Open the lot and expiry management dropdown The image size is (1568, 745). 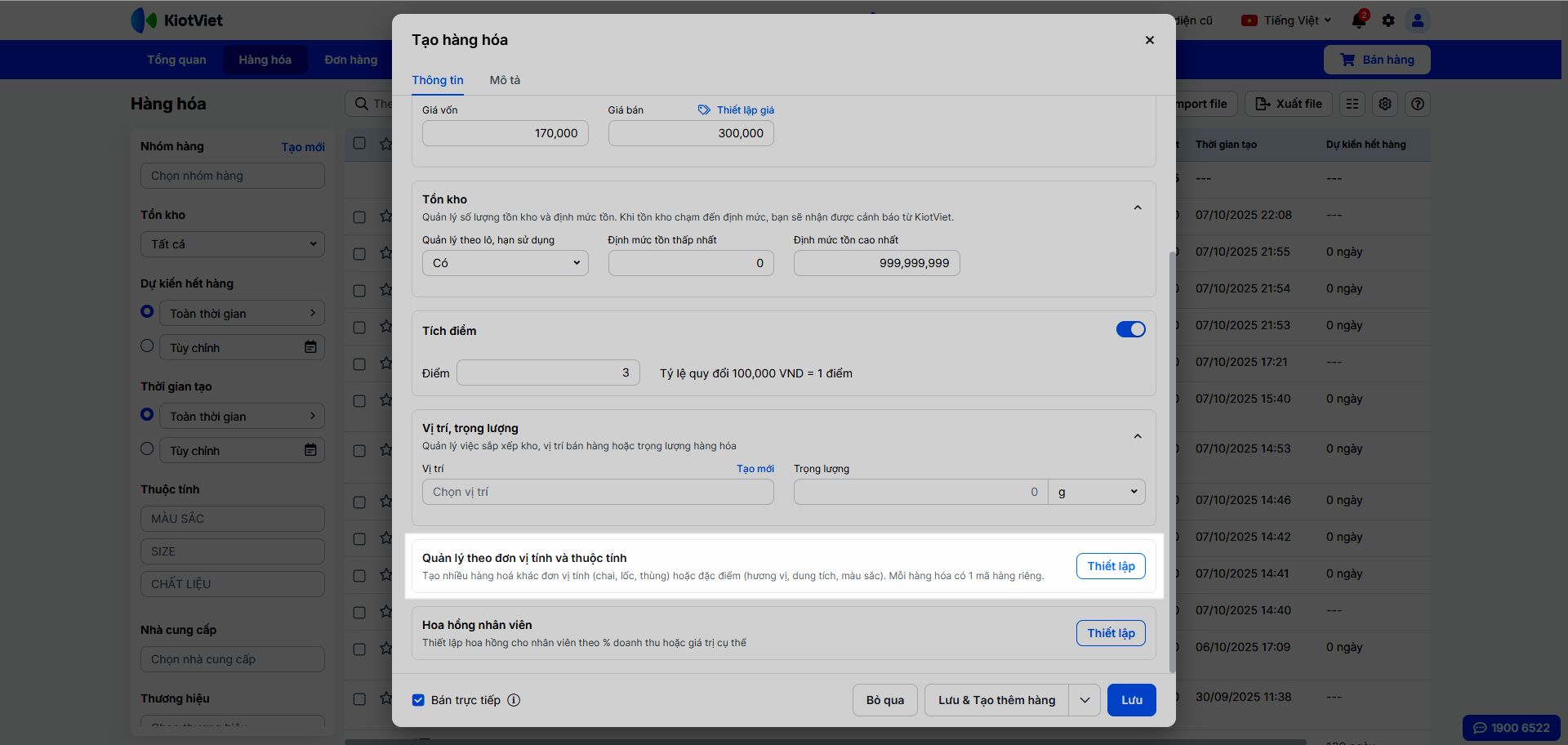tap(505, 263)
